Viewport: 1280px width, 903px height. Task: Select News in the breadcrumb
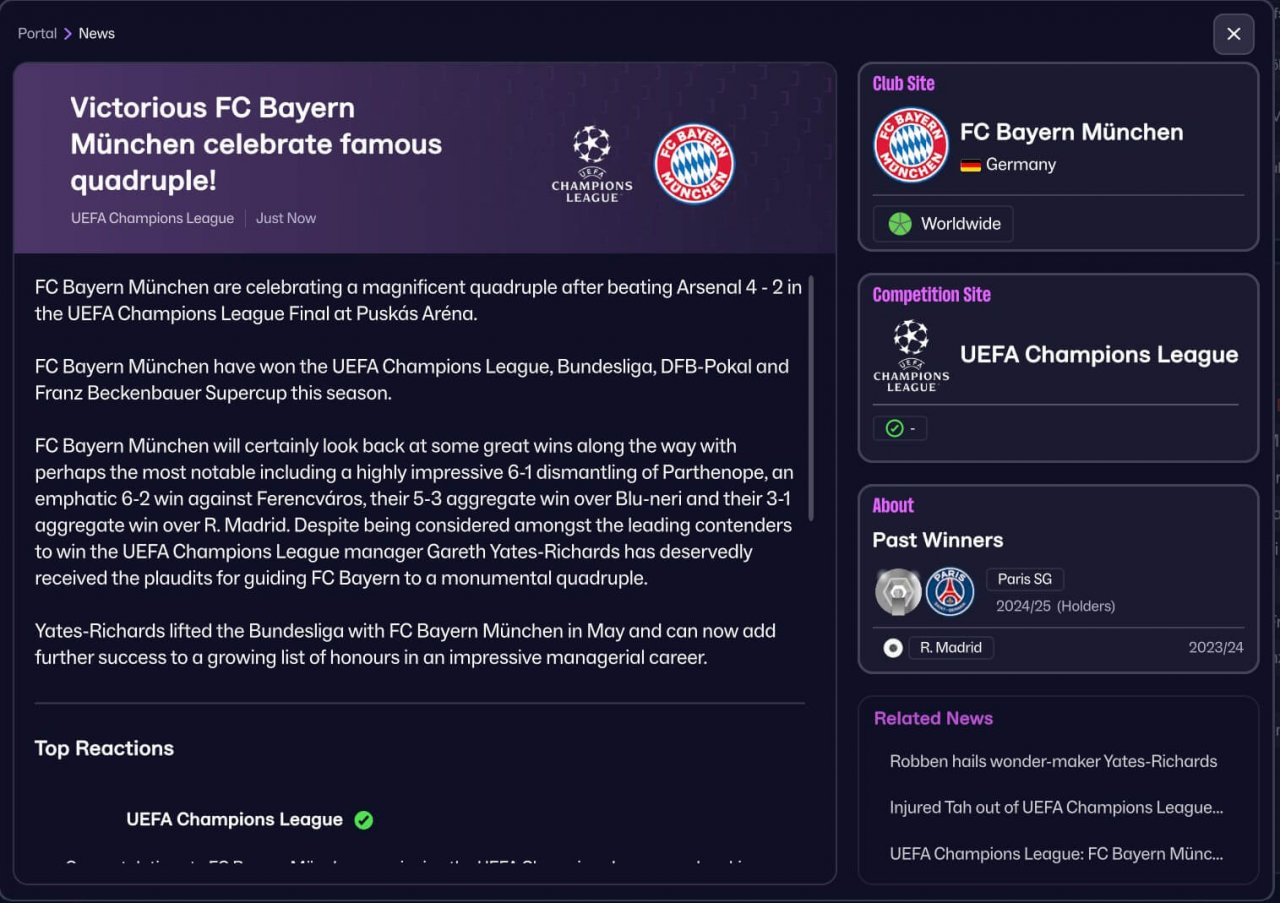(x=97, y=33)
